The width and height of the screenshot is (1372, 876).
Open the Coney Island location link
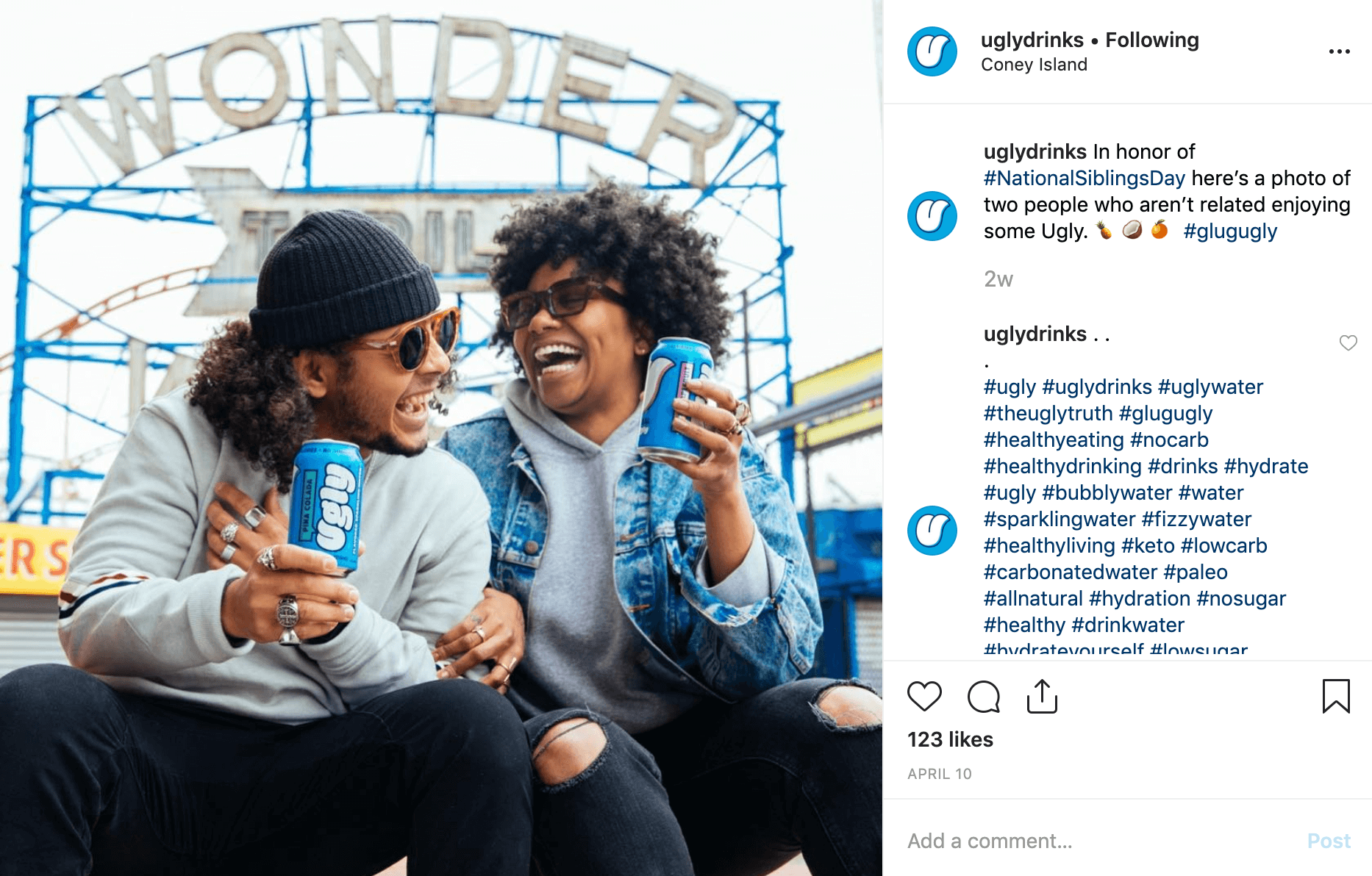[x=1034, y=65]
